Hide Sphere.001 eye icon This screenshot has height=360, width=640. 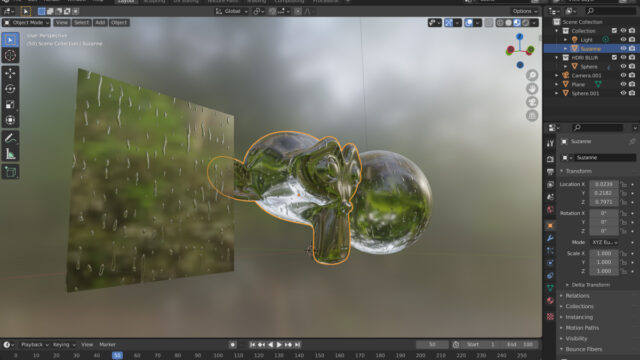tap(623, 93)
